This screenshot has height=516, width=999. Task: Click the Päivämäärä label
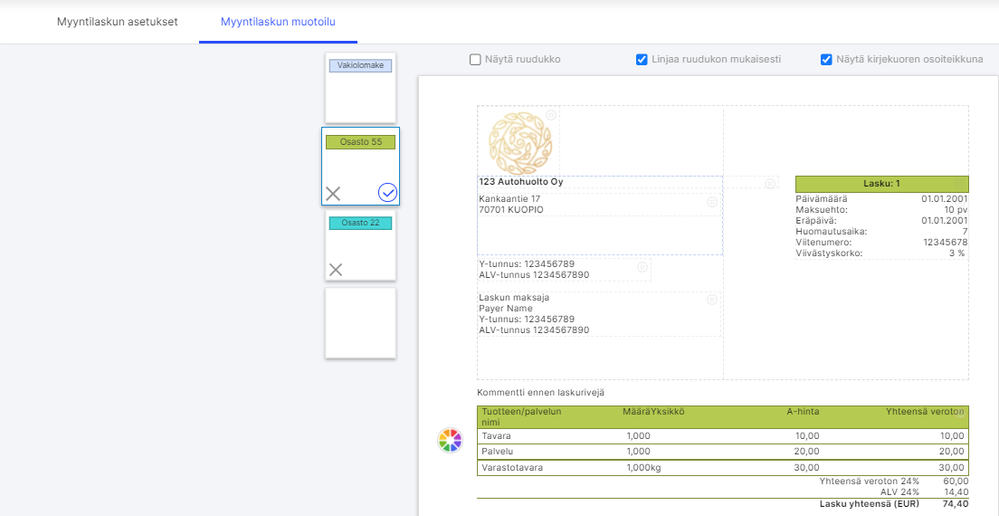822,199
